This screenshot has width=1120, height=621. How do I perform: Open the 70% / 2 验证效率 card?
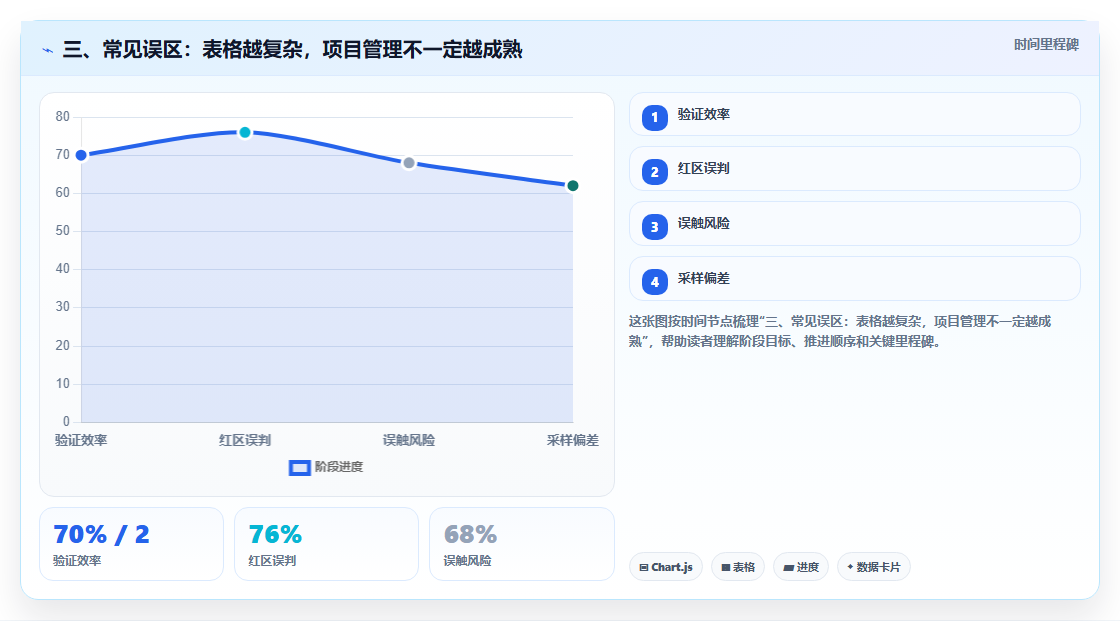(131, 544)
